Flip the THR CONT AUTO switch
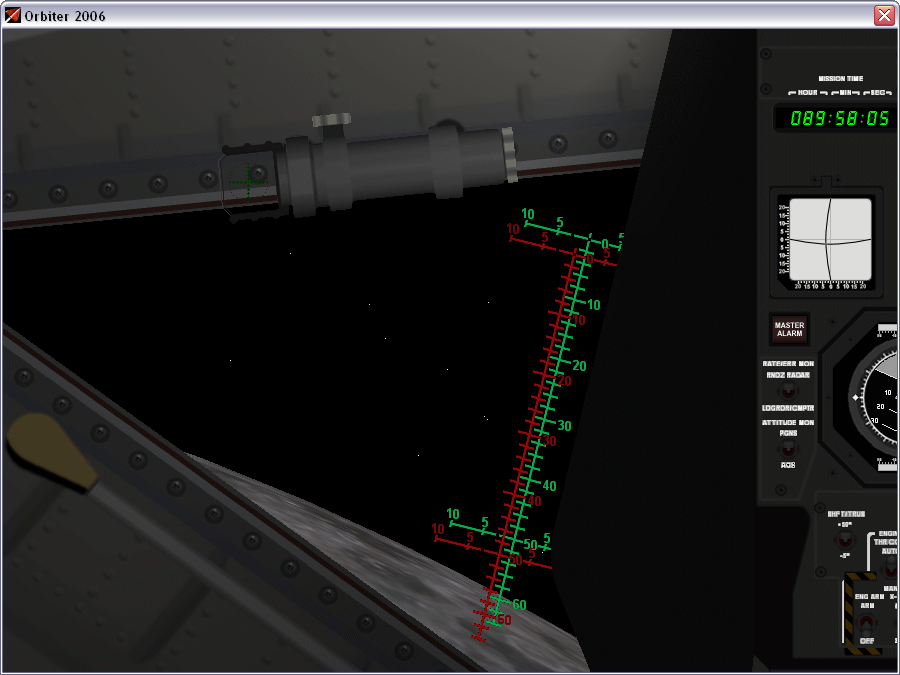900x675 pixels. [891, 568]
